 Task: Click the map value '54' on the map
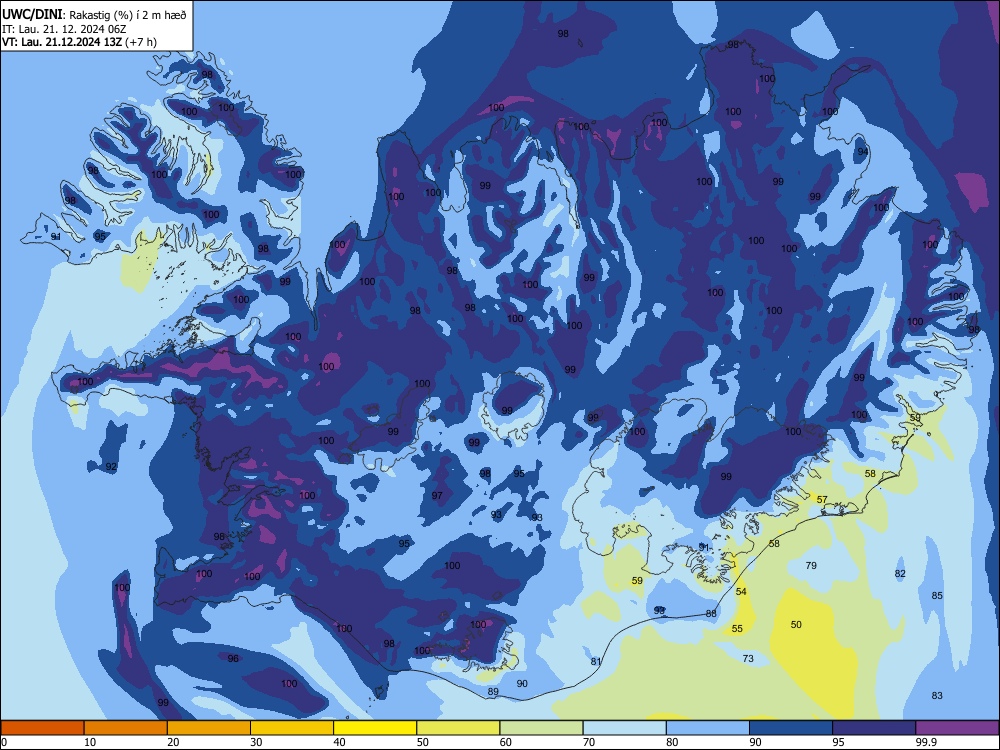(x=741, y=591)
